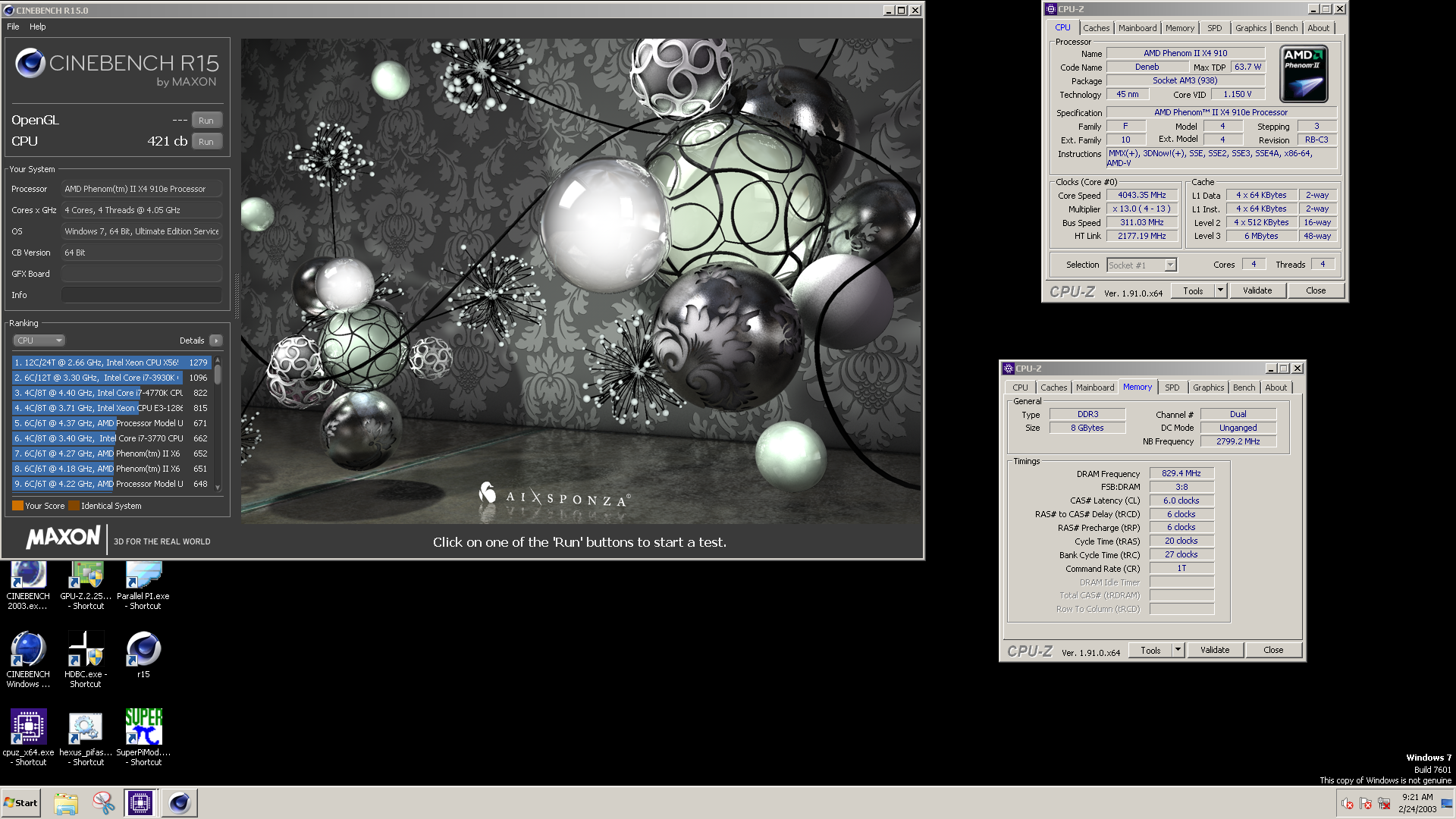Screen dimensions: 1456x819
Task: Click the Show Desktop icon in the tray
Action: 1447,803
